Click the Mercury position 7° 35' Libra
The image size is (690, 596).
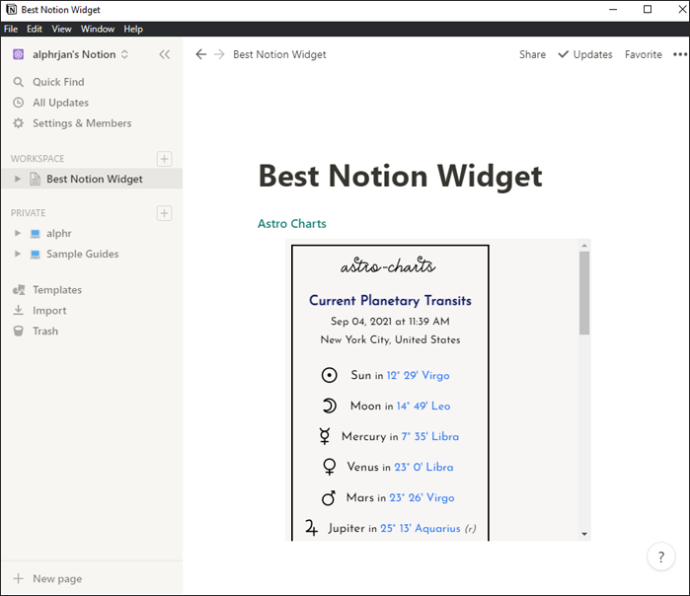tap(430, 437)
